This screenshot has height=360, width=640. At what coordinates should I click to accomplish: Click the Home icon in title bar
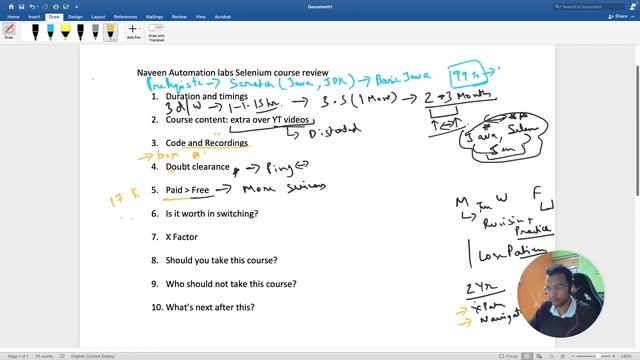11,7
